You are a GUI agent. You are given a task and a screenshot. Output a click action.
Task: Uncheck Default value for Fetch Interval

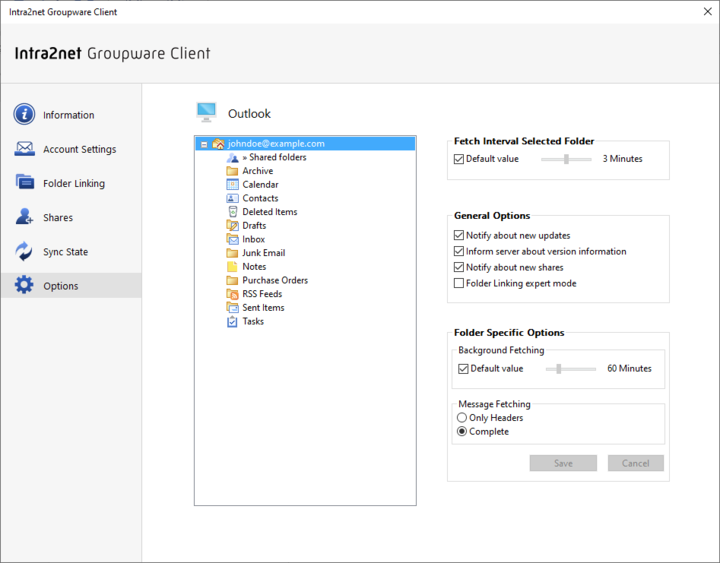click(459, 159)
